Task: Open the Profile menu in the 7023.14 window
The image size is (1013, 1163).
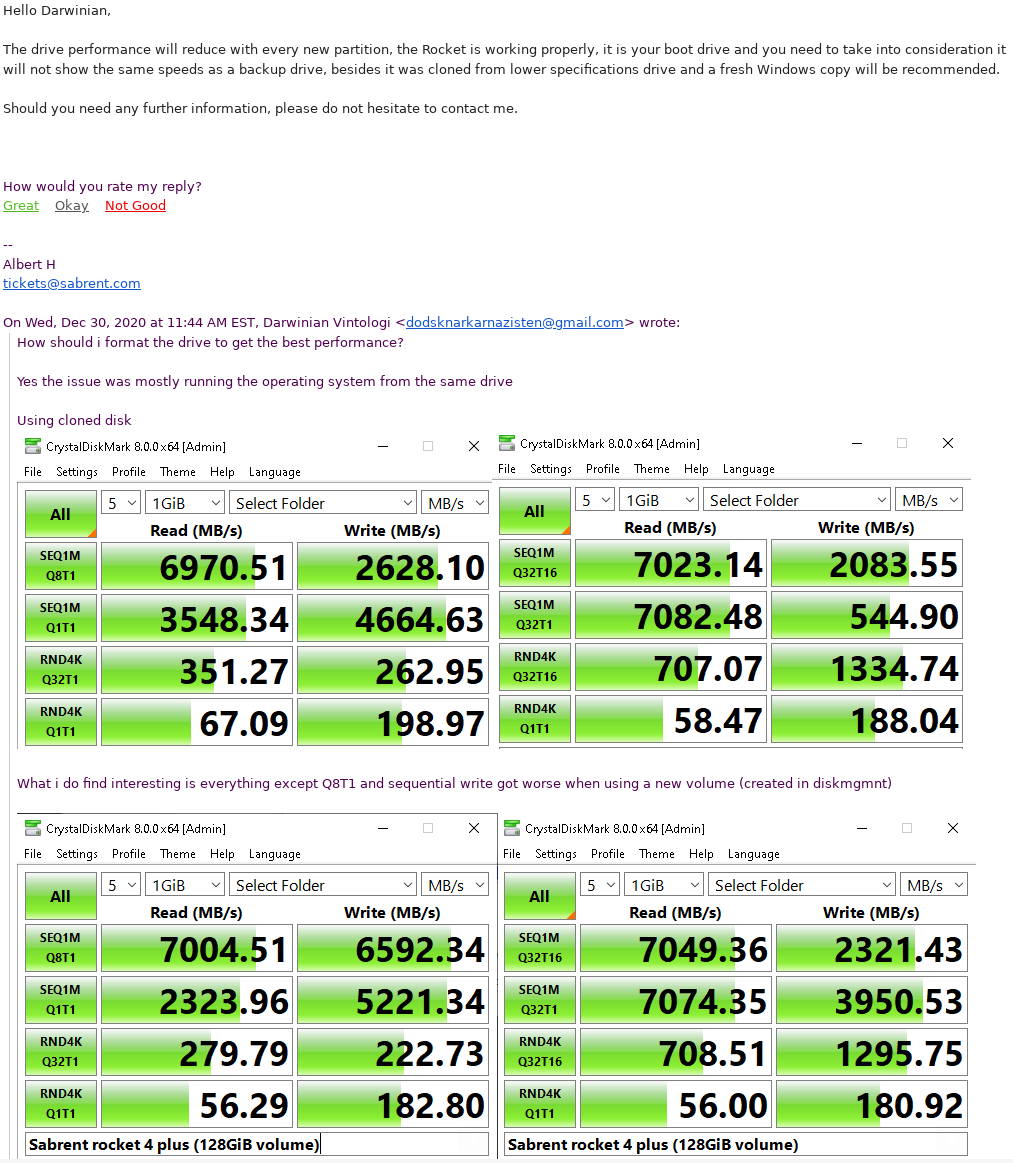Action: 603,469
